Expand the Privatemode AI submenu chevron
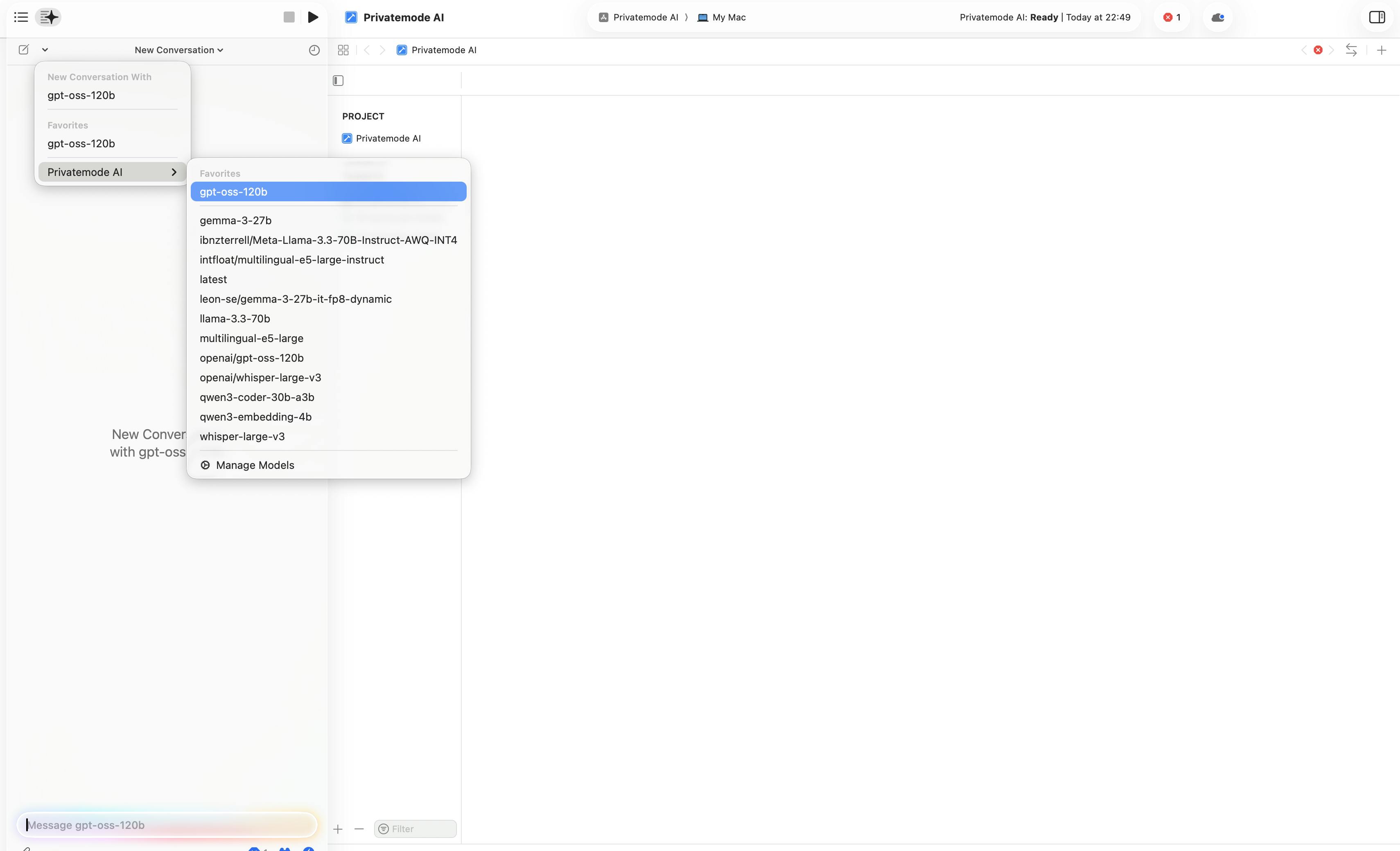This screenshot has width=1400, height=851. (x=174, y=172)
